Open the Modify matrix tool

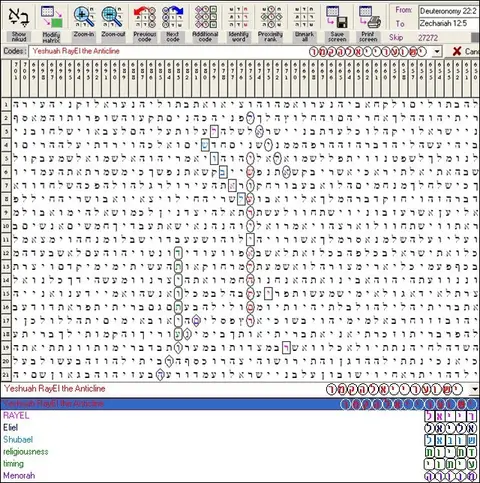(x=51, y=17)
